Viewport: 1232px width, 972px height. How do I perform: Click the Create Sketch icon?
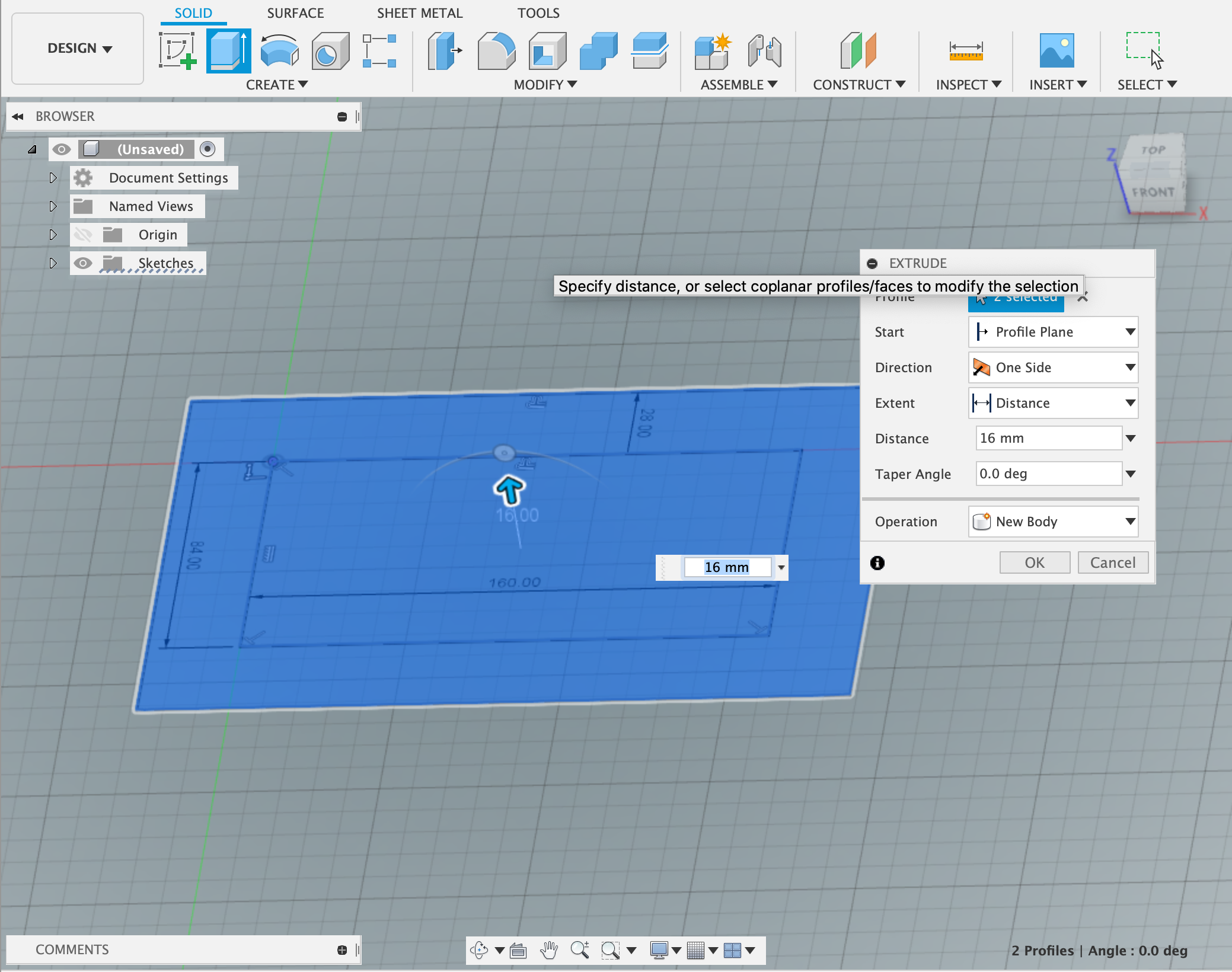[x=177, y=51]
